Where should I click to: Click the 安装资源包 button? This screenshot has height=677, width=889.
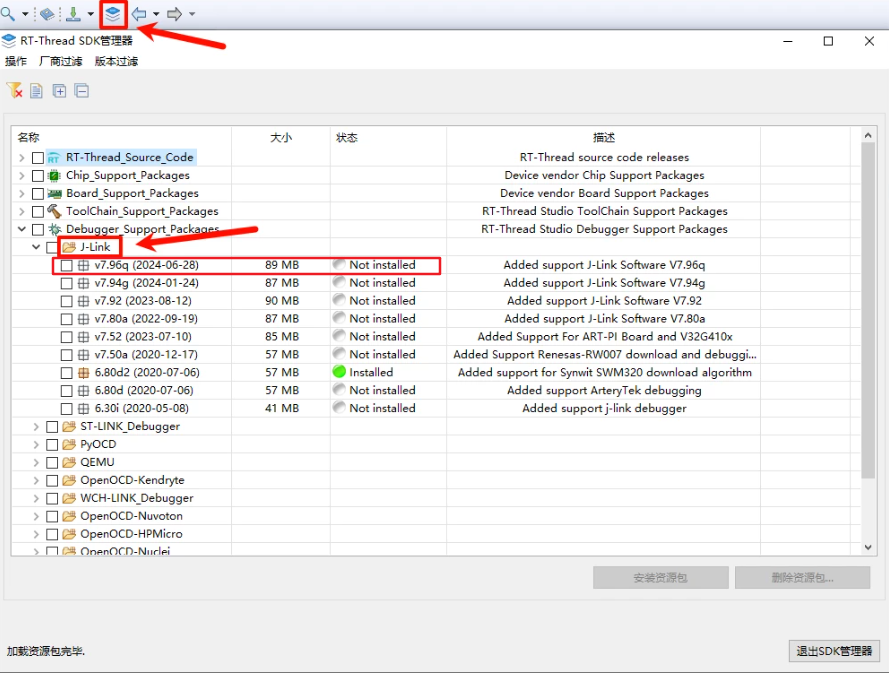(x=661, y=578)
